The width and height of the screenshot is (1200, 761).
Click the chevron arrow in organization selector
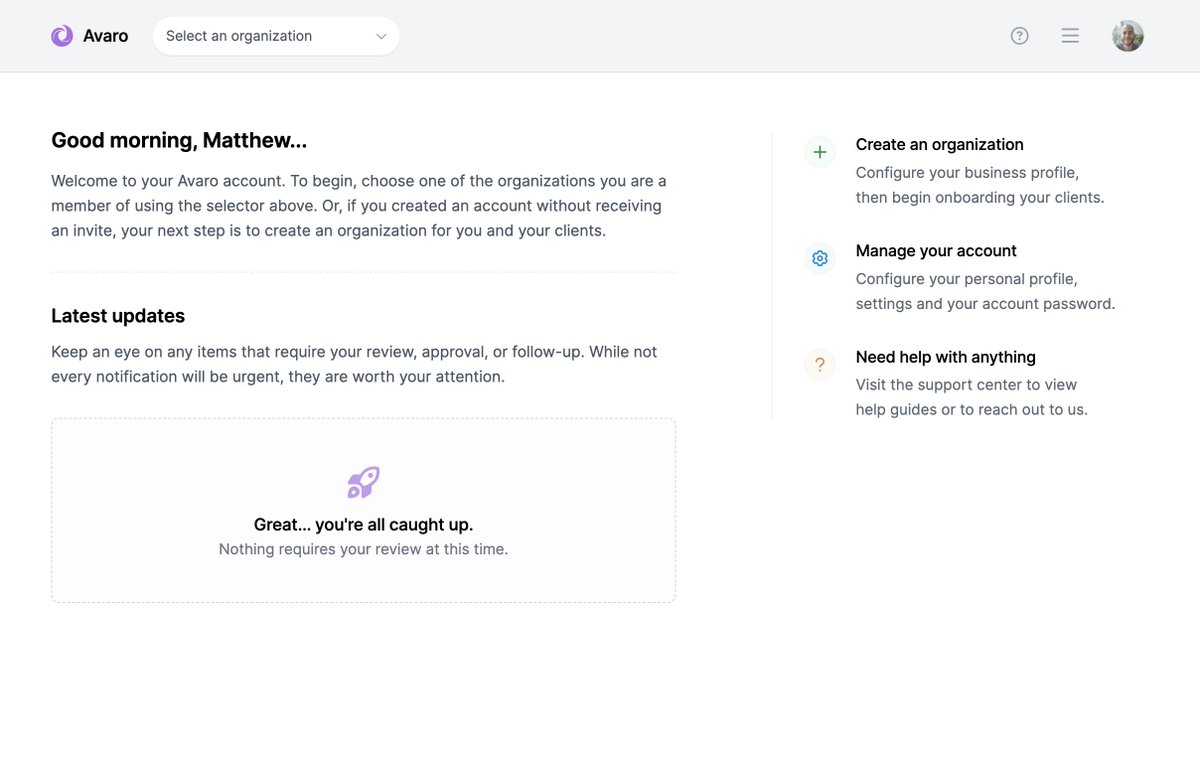pyautogui.click(x=381, y=36)
